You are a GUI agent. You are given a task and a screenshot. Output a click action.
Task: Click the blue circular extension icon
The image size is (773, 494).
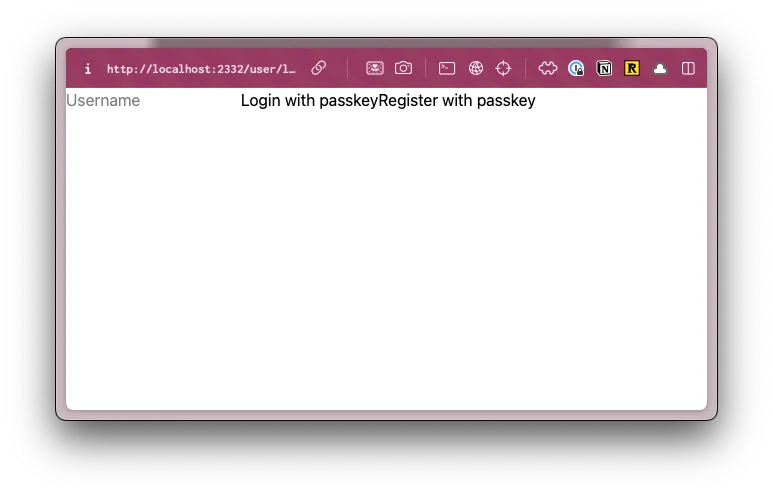pos(576,68)
